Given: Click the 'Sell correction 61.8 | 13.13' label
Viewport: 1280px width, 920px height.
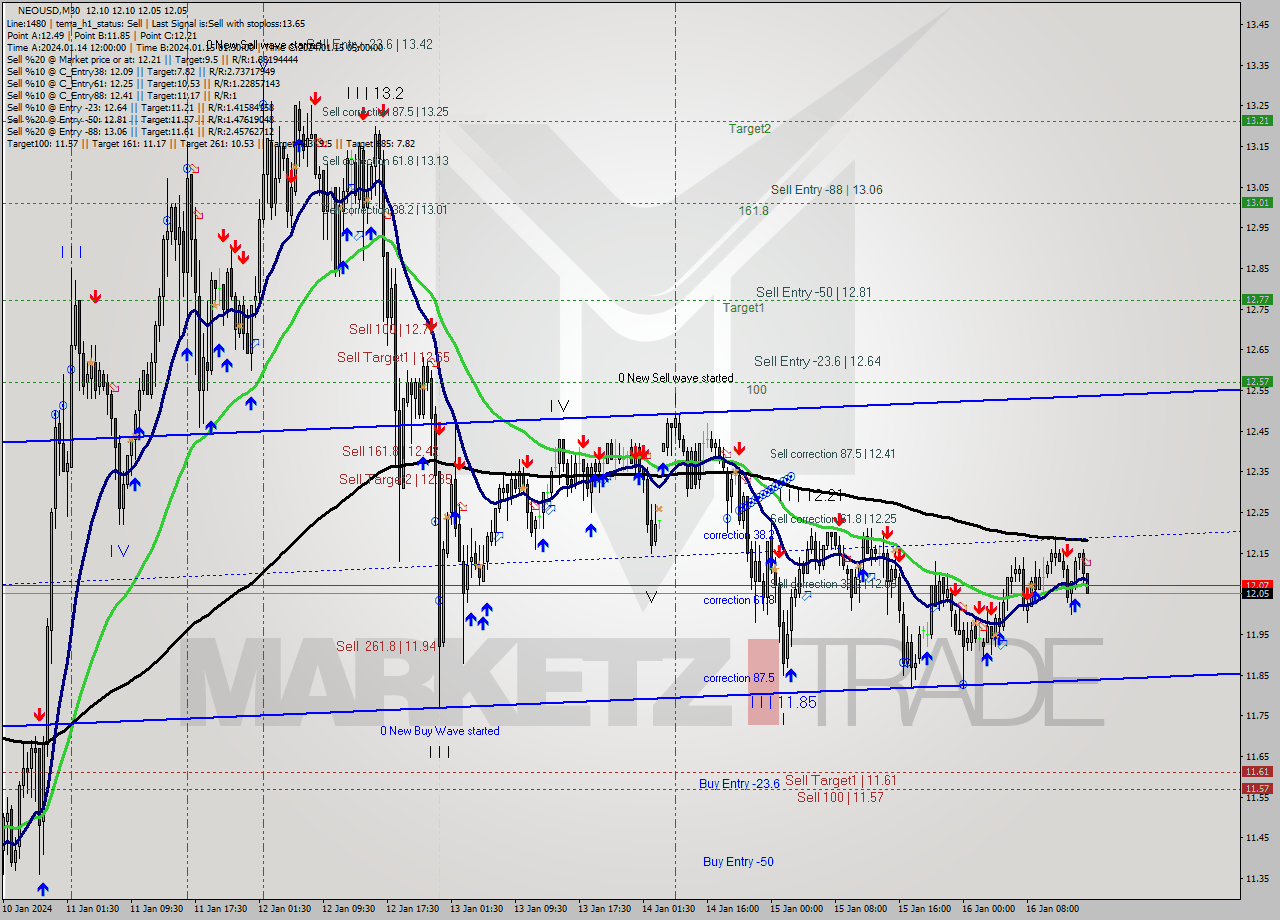Looking at the screenshot, I should tap(385, 160).
